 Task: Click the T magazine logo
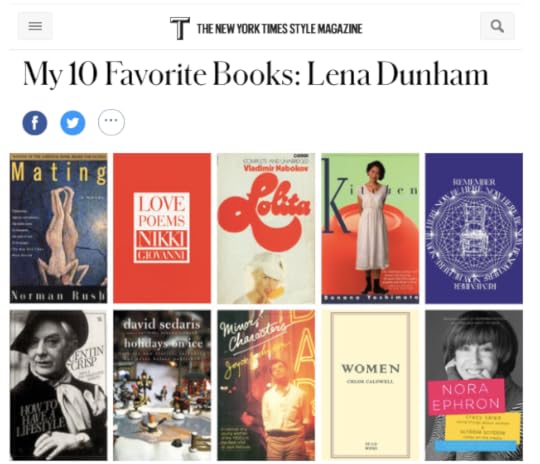180,28
